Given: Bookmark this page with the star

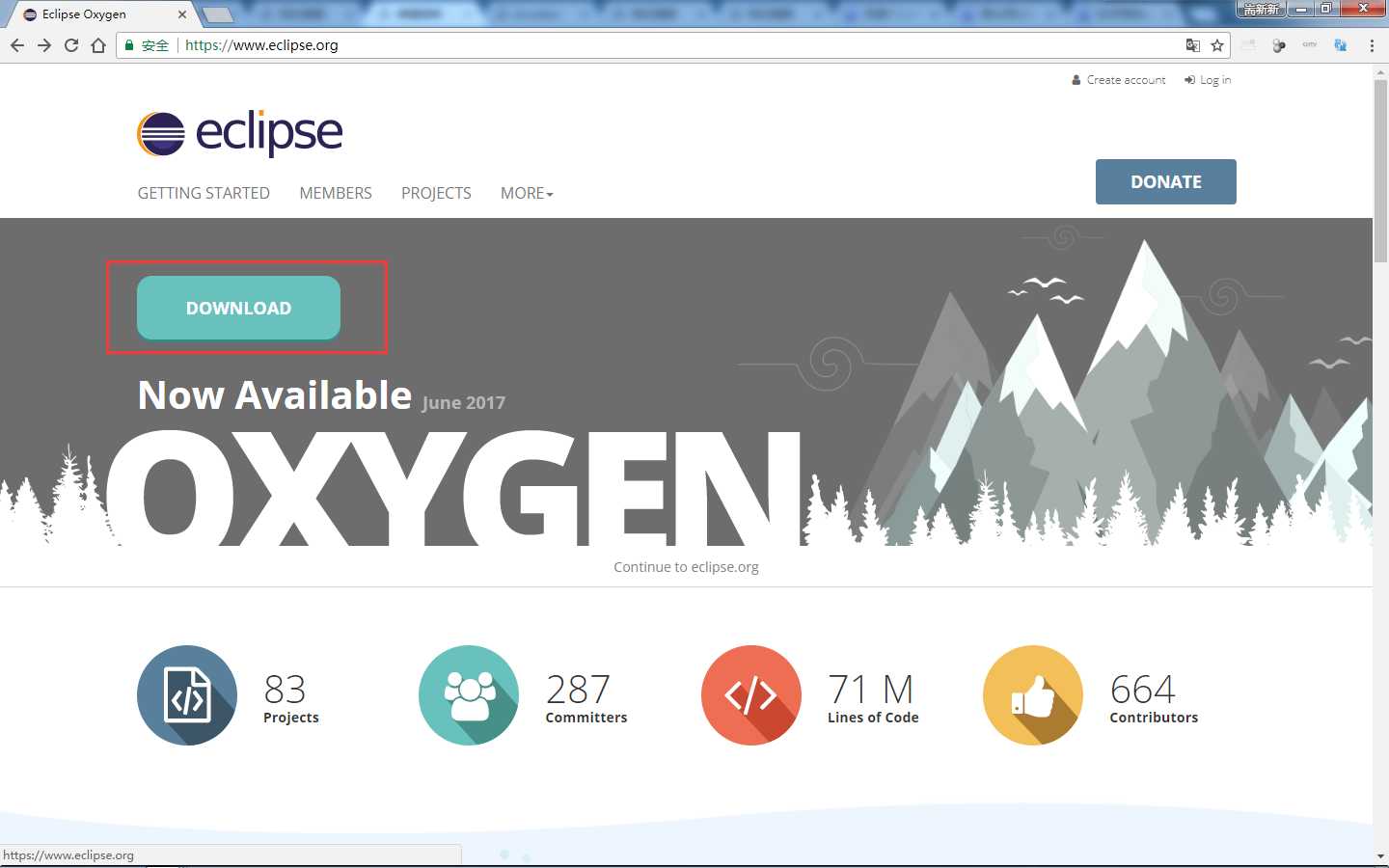Looking at the screenshot, I should (x=1217, y=45).
